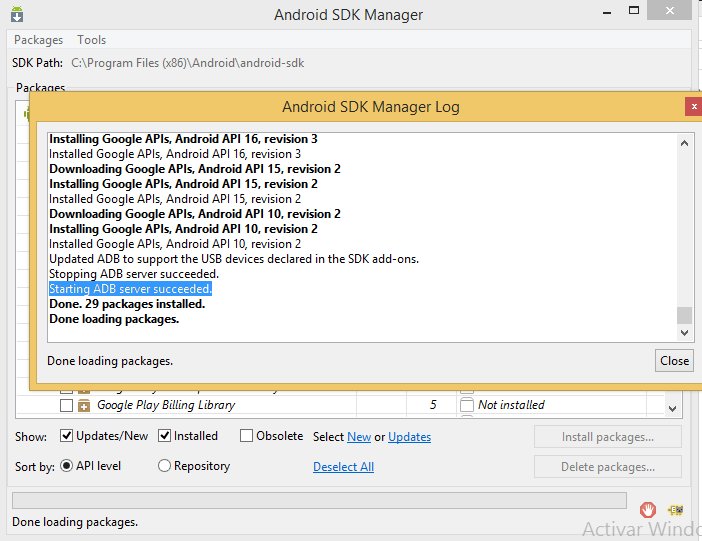Viewport: 702px width, 541px height.
Task: Click the Delete packages button
Action: [608, 467]
